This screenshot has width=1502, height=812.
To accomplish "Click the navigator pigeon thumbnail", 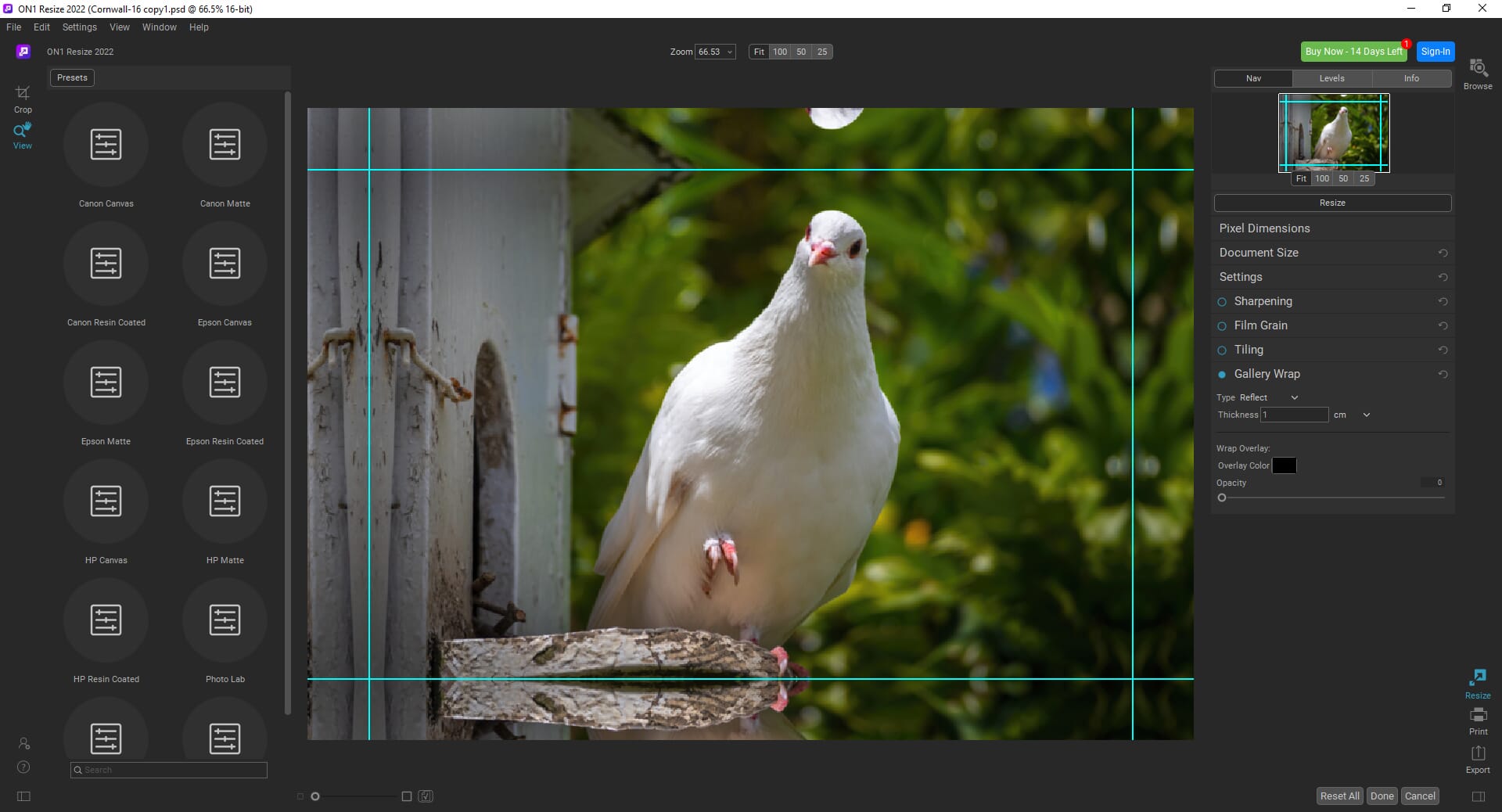I will click(x=1334, y=132).
